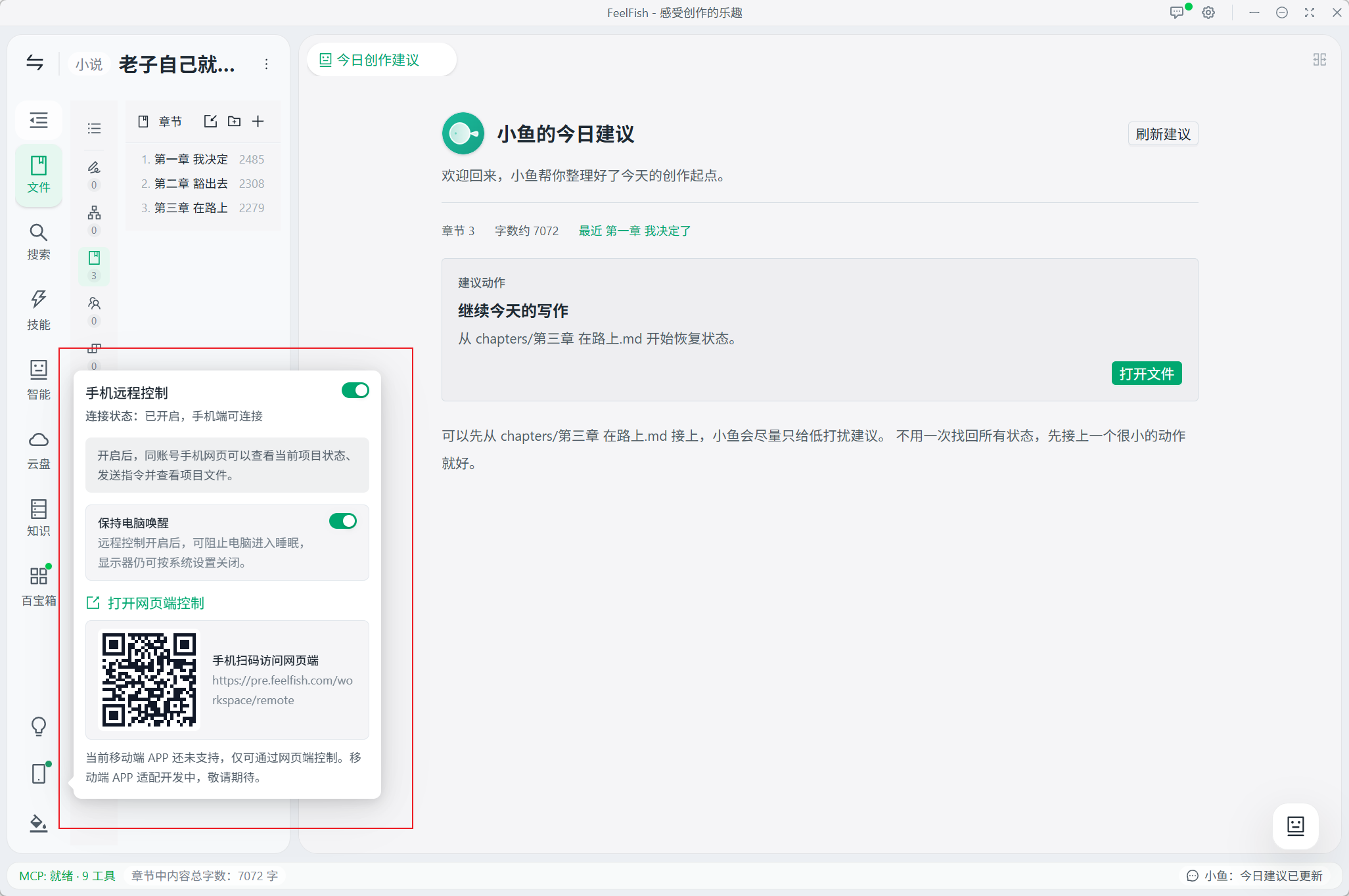Open the 知识 knowledge sidebar icon

[x=38, y=518]
